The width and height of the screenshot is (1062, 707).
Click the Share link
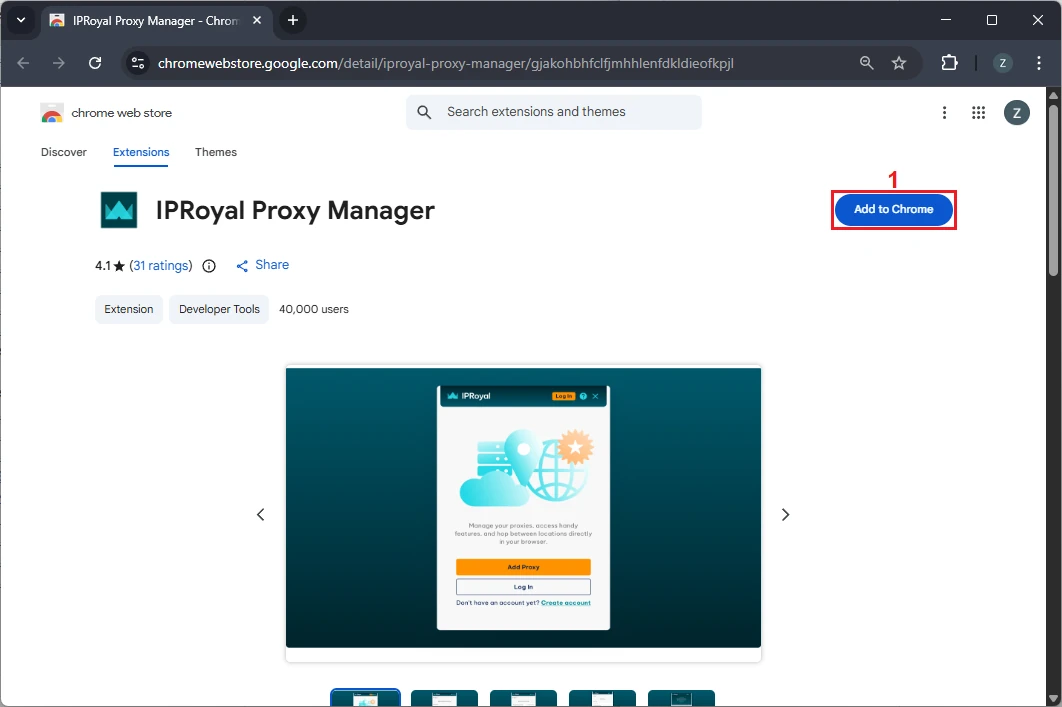click(x=263, y=265)
